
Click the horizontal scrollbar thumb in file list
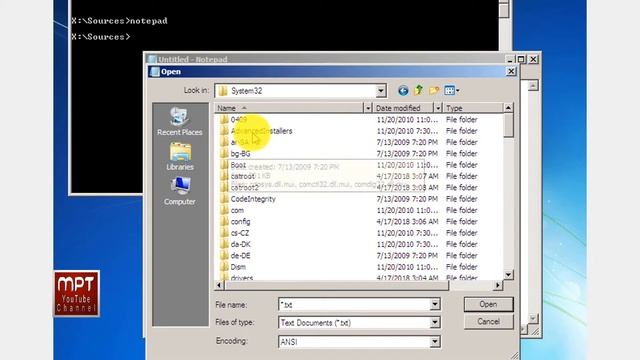(x=336, y=285)
